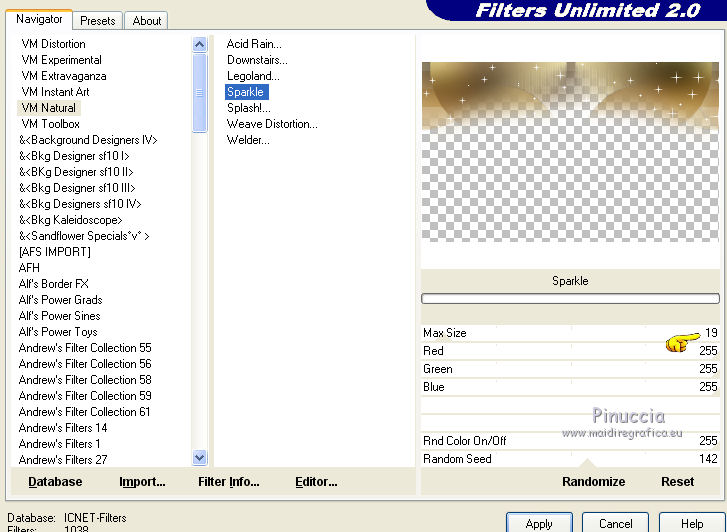This screenshot has height=532, width=727.
Task: Choose the Weave Distortion... filter
Action: click(x=272, y=124)
